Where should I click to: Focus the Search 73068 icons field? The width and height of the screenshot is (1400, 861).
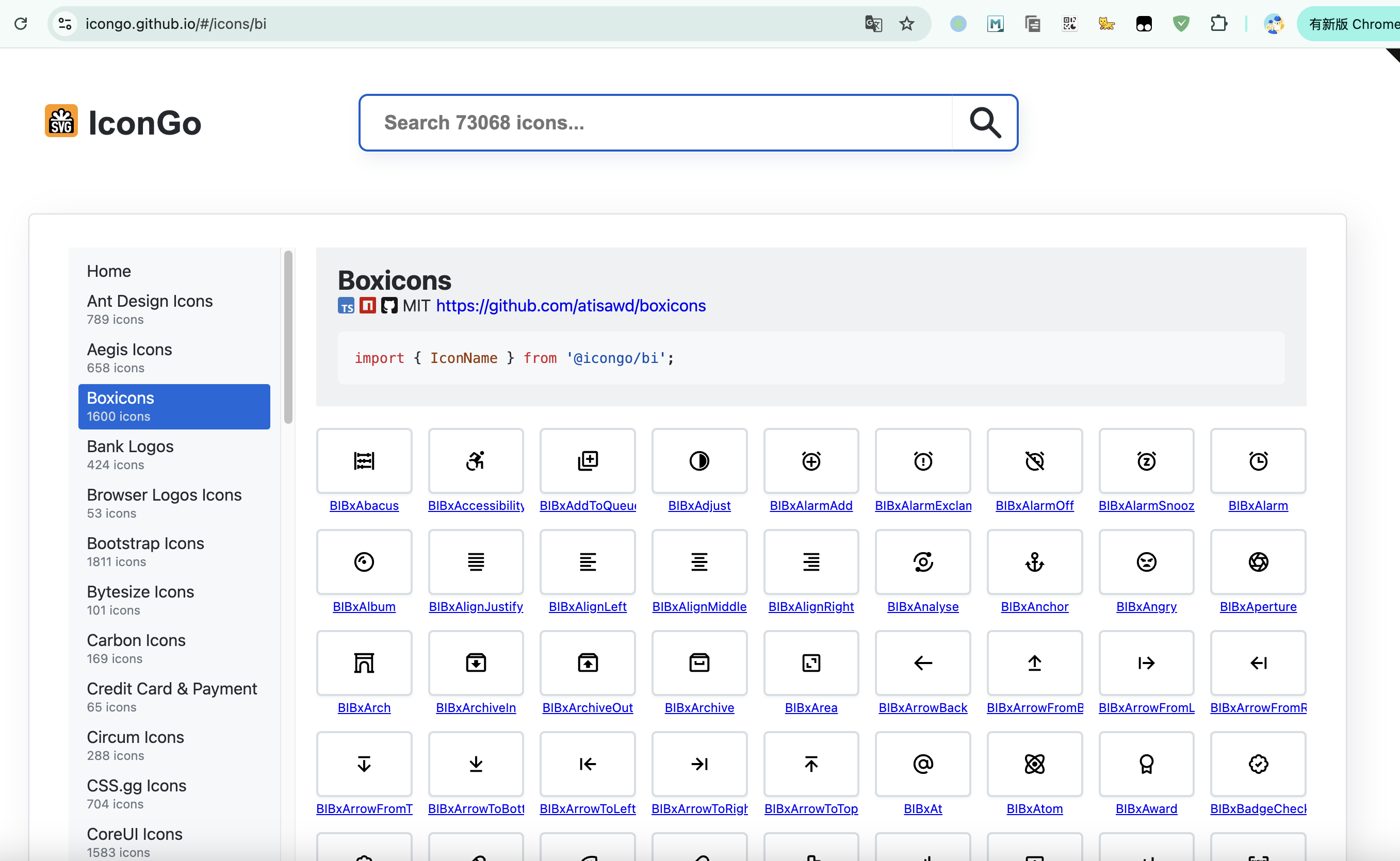pos(656,122)
